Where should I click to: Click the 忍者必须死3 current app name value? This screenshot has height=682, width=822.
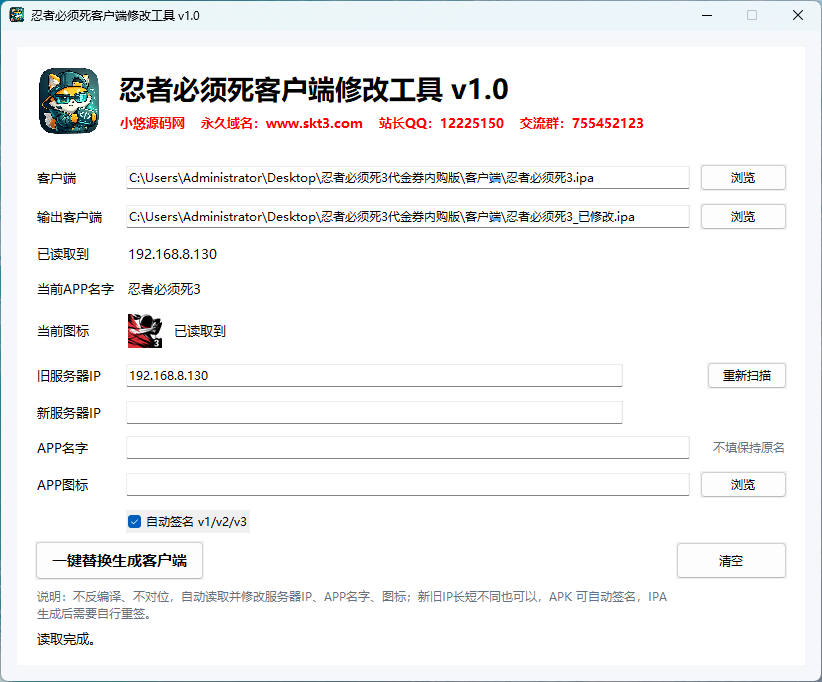coord(164,289)
